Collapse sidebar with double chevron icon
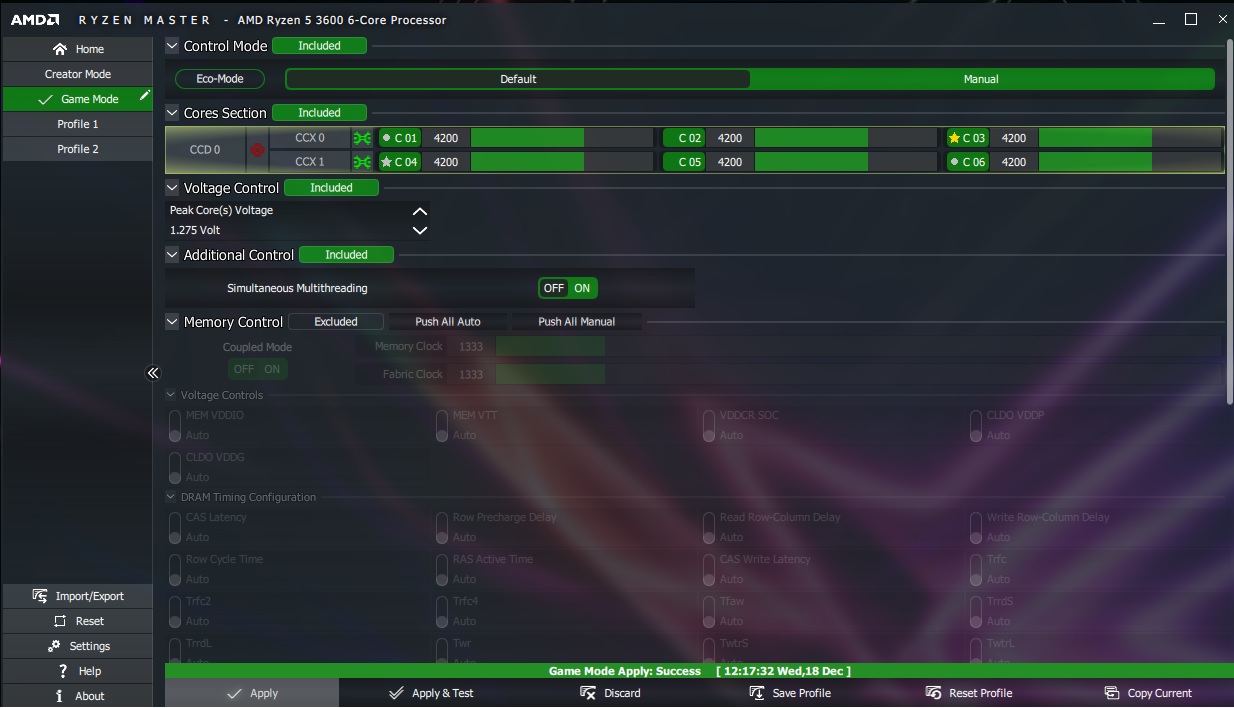This screenshot has width=1234, height=708. coord(153,373)
